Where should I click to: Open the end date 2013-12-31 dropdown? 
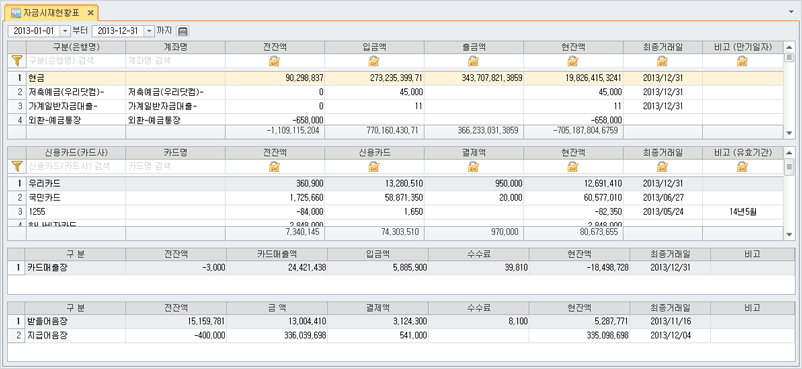149,31
